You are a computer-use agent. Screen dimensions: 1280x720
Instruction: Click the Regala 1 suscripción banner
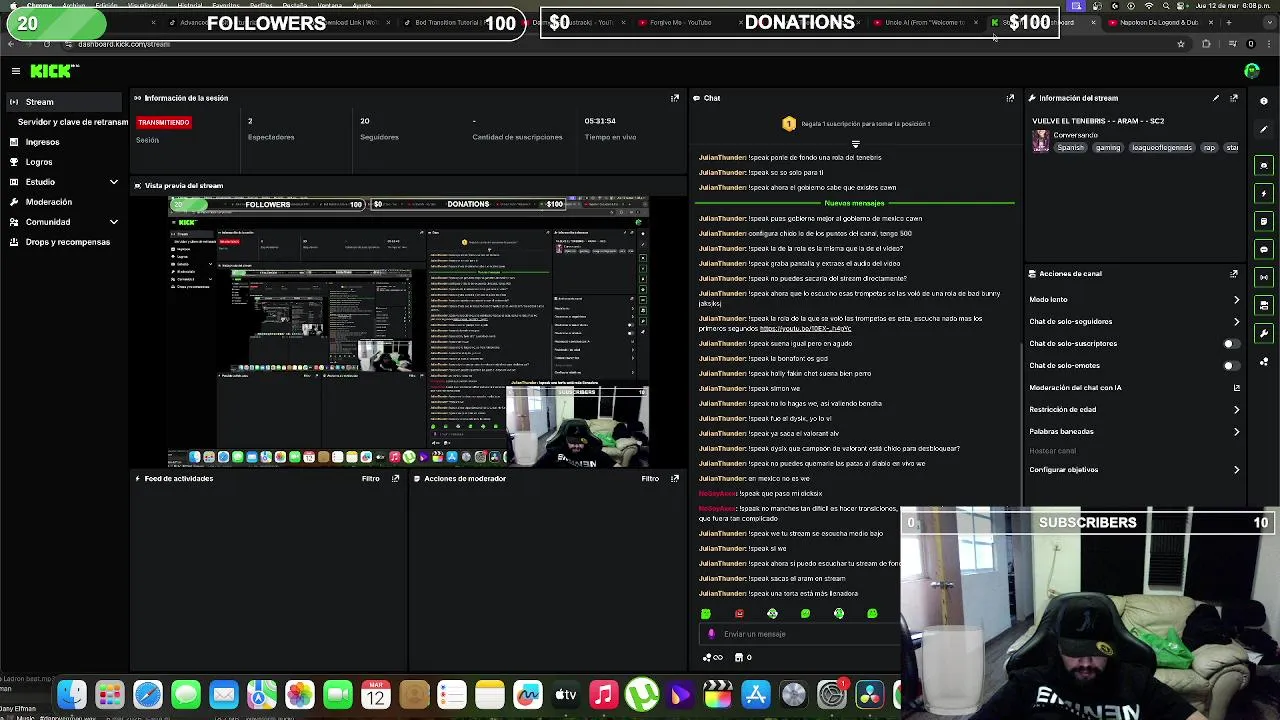pos(856,124)
